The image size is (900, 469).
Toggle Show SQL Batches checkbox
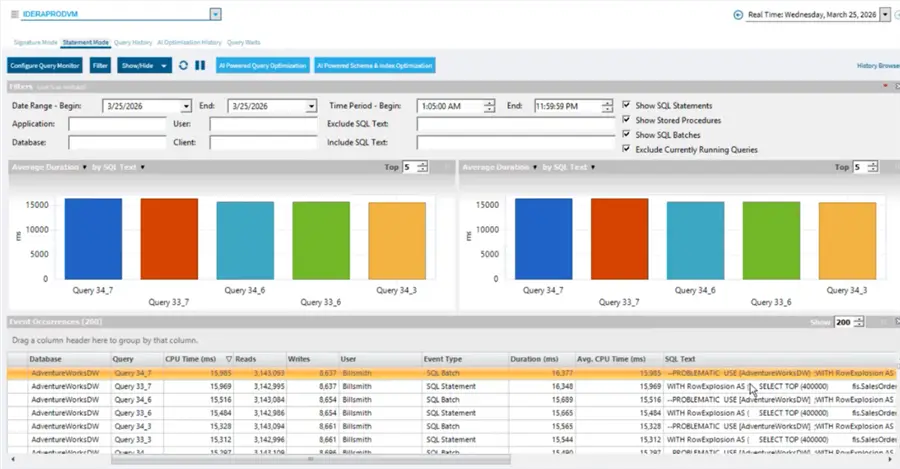click(626, 134)
